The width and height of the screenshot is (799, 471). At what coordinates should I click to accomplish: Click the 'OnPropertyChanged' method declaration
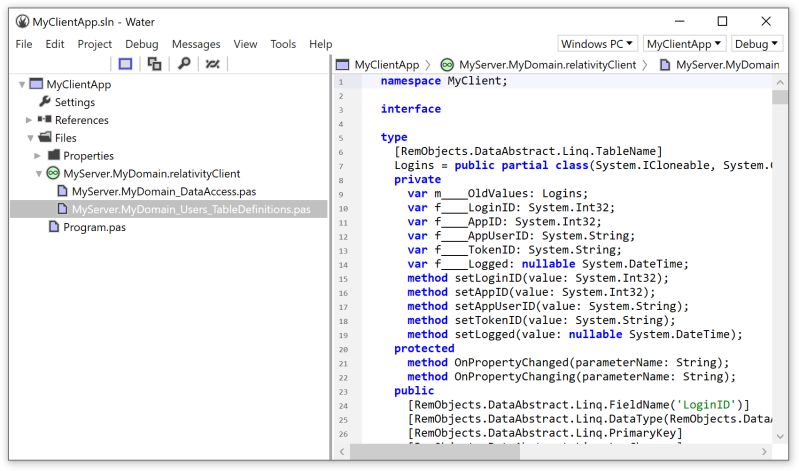tap(568, 363)
